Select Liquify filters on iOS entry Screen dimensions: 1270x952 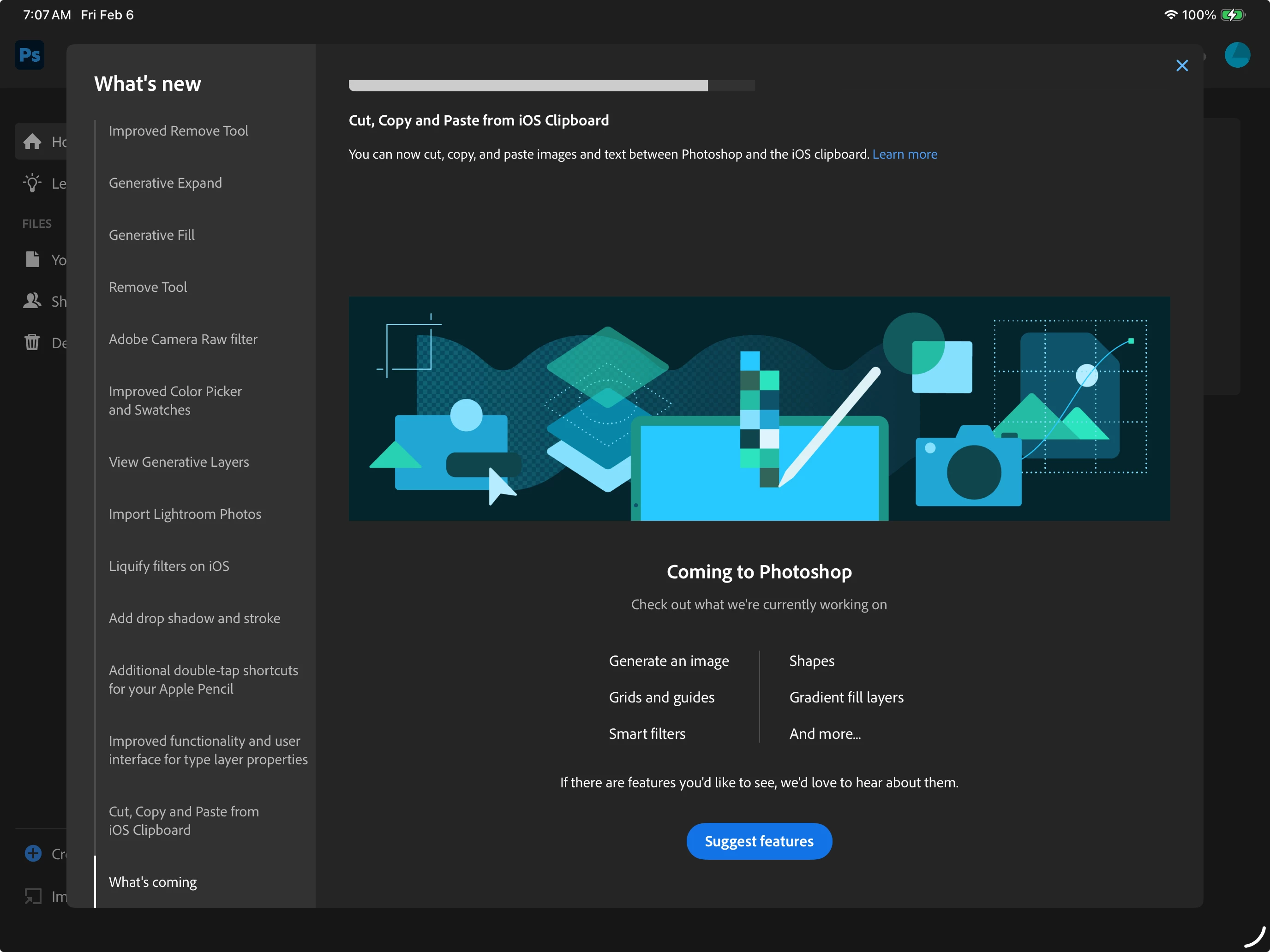click(x=169, y=566)
